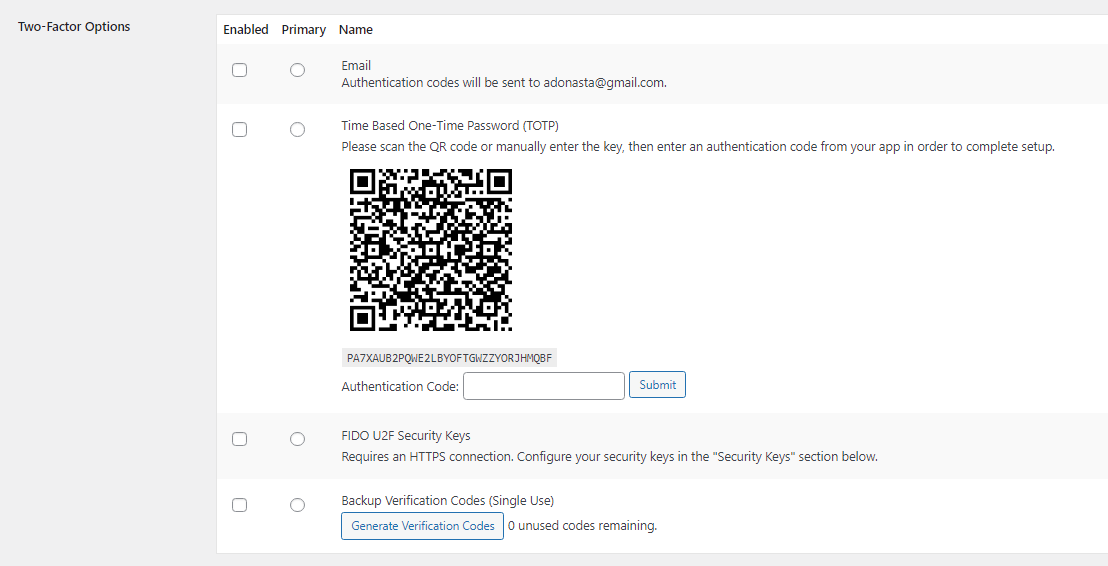Select TOTP as primary radio button
The width and height of the screenshot is (1108, 566).
[297, 129]
